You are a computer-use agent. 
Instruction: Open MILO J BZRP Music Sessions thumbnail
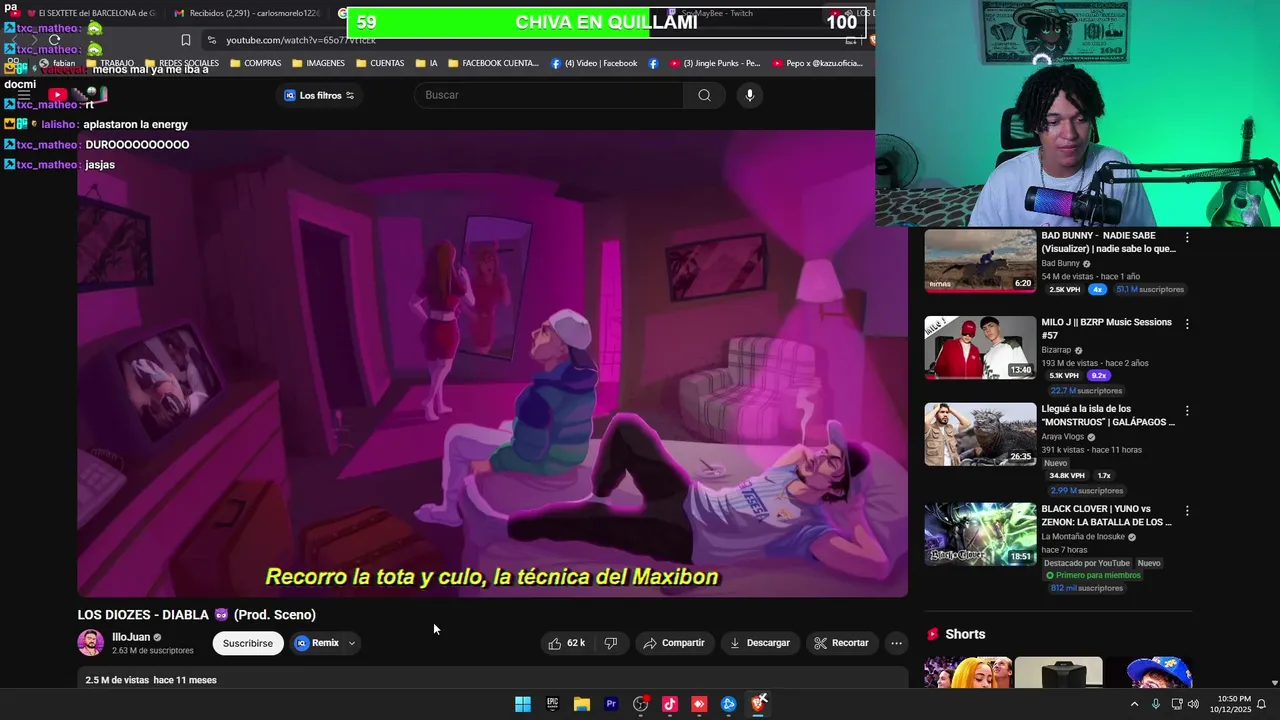pyautogui.click(x=980, y=347)
